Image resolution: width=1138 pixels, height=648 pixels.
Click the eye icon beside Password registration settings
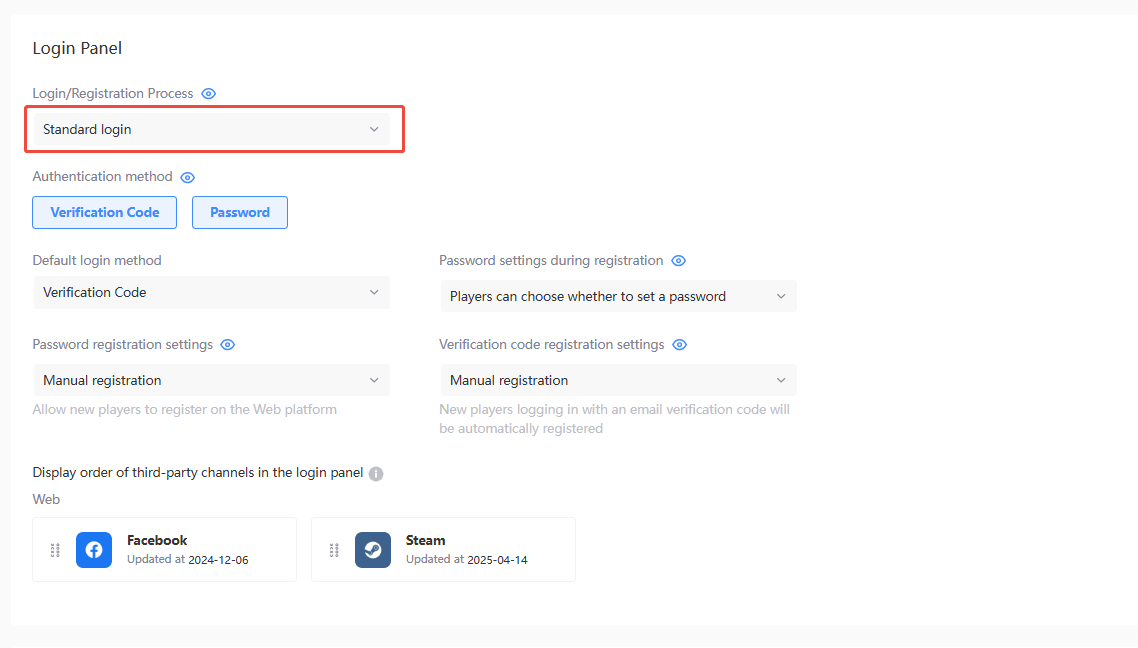pos(227,344)
